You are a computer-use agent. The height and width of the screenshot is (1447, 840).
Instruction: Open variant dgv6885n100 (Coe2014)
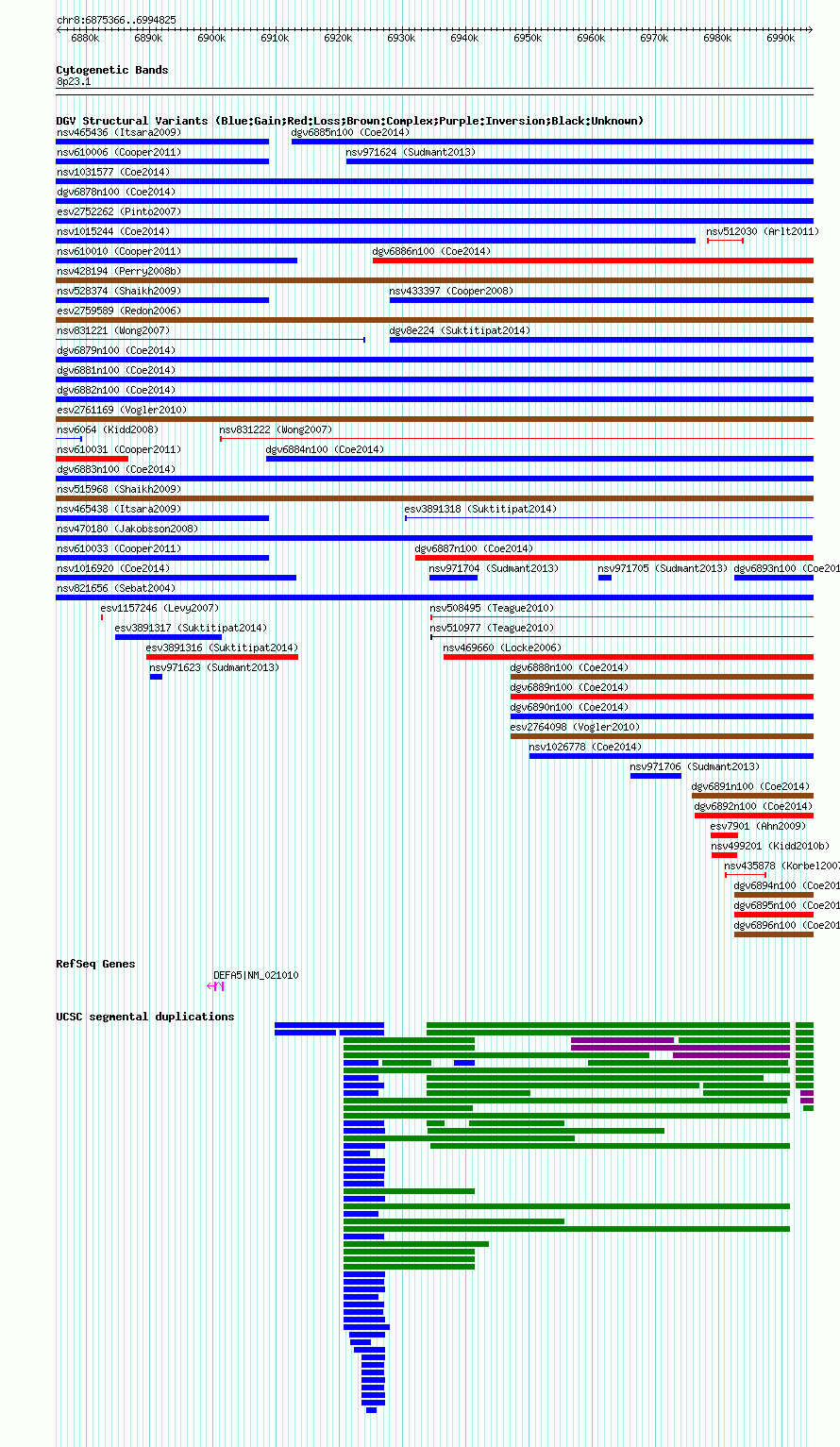coord(351,132)
